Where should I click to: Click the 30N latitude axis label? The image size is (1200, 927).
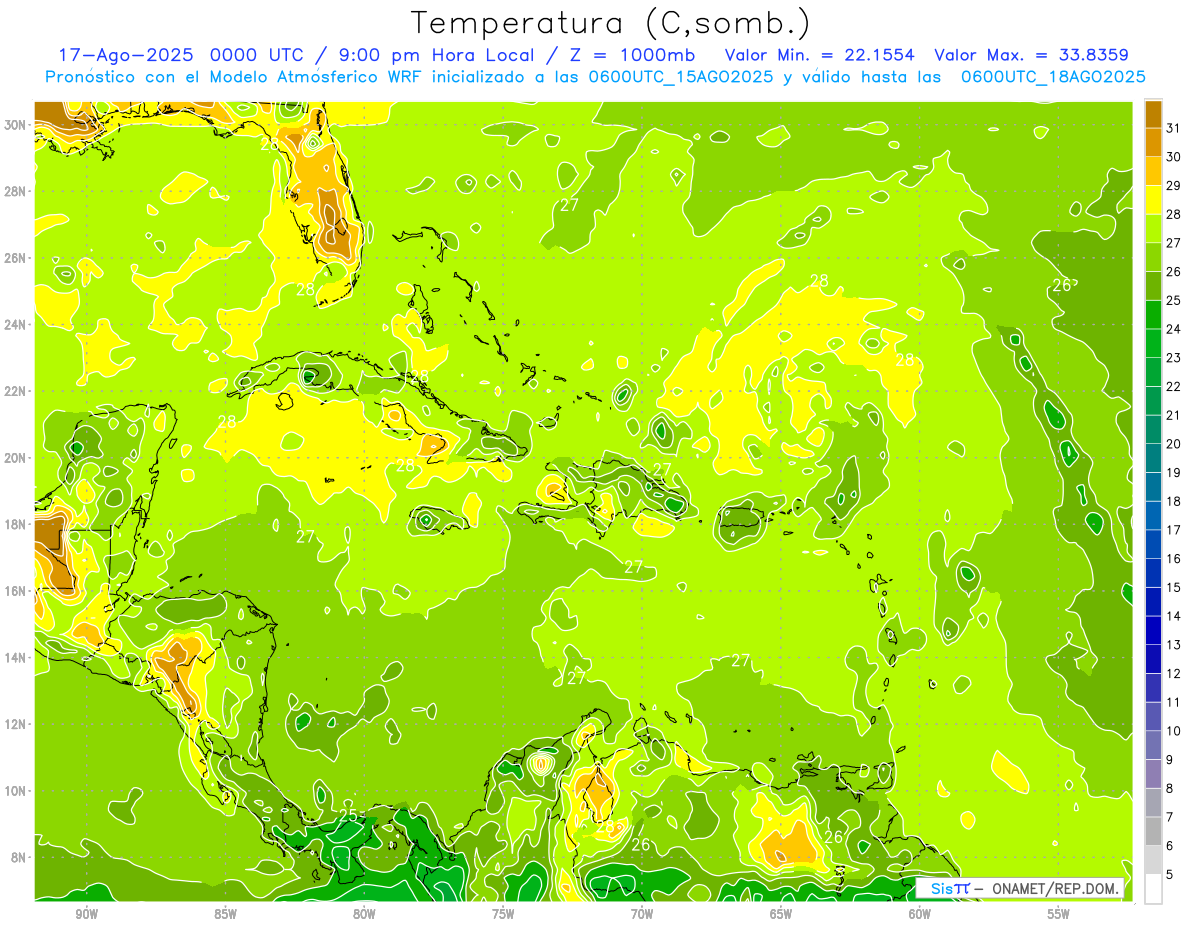[16, 125]
